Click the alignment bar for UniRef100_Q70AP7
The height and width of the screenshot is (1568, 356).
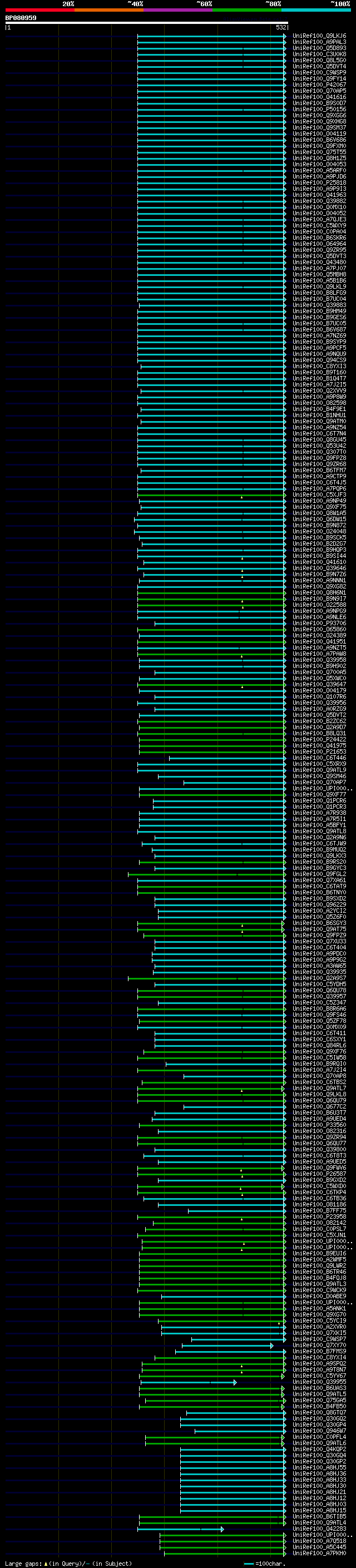point(234,782)
